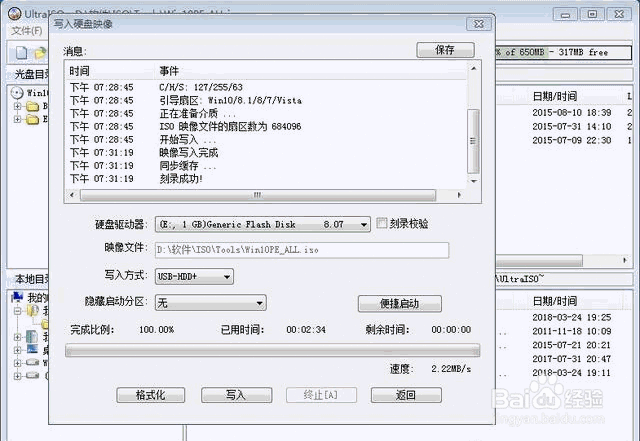Select the file row dated 2015-07-31 14:10
640x441 pixels.
coord(564,127)
